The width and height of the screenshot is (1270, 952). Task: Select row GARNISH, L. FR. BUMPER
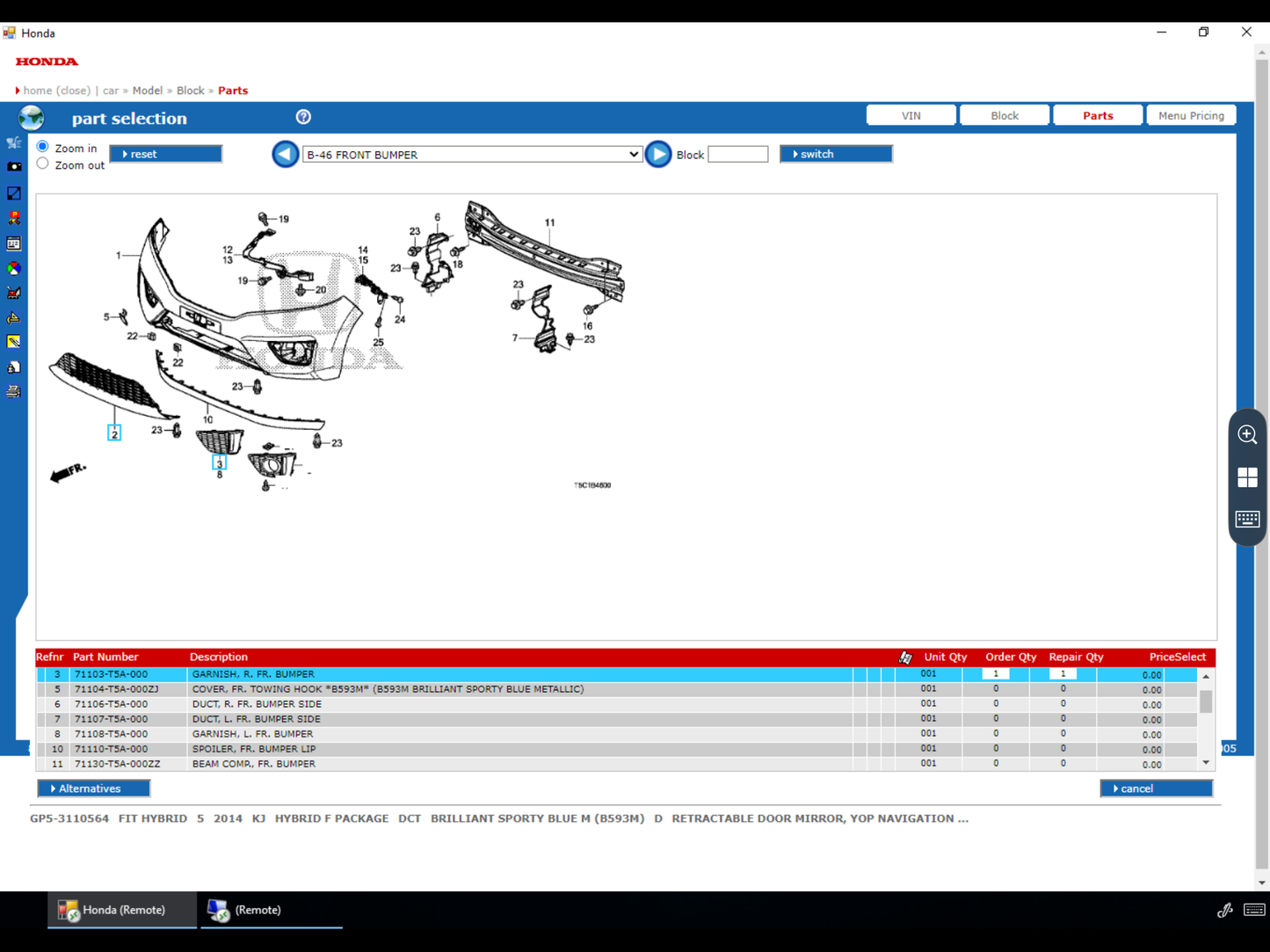click(x=617, y=734)
